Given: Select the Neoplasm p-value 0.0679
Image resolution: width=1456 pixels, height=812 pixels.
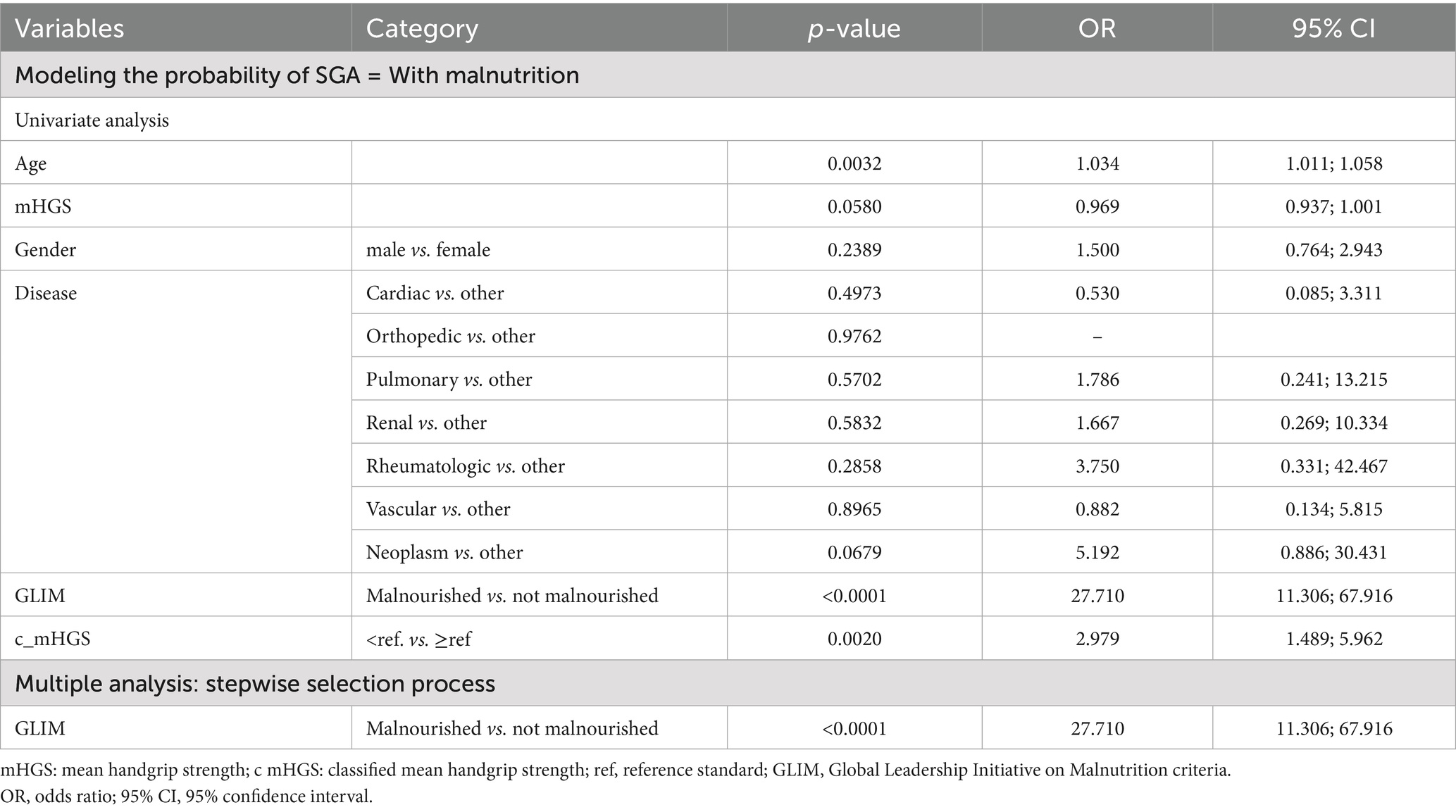Looking at the screenshot, I should click(854, 552).
